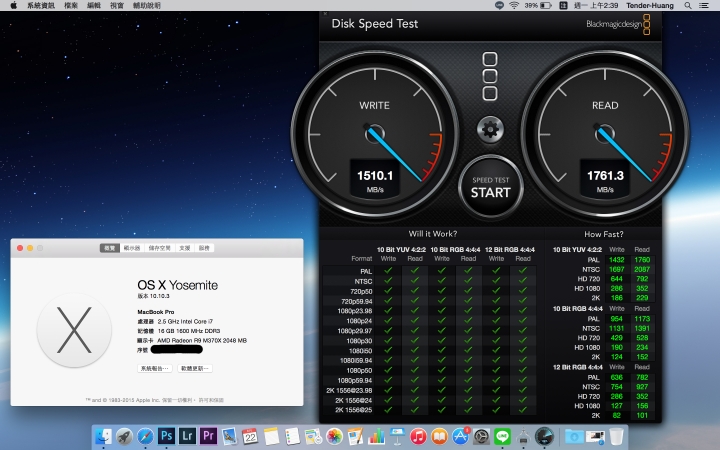Open Mail from the Dock
This screenshot has width=720, height=450.
[x=229, y=436]
